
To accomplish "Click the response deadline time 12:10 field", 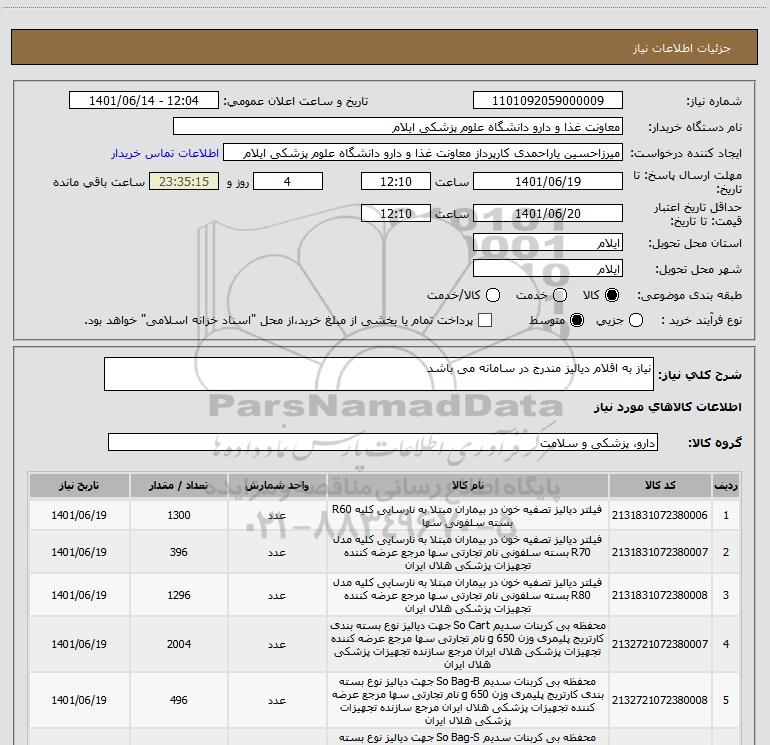I will coord(396,182).
